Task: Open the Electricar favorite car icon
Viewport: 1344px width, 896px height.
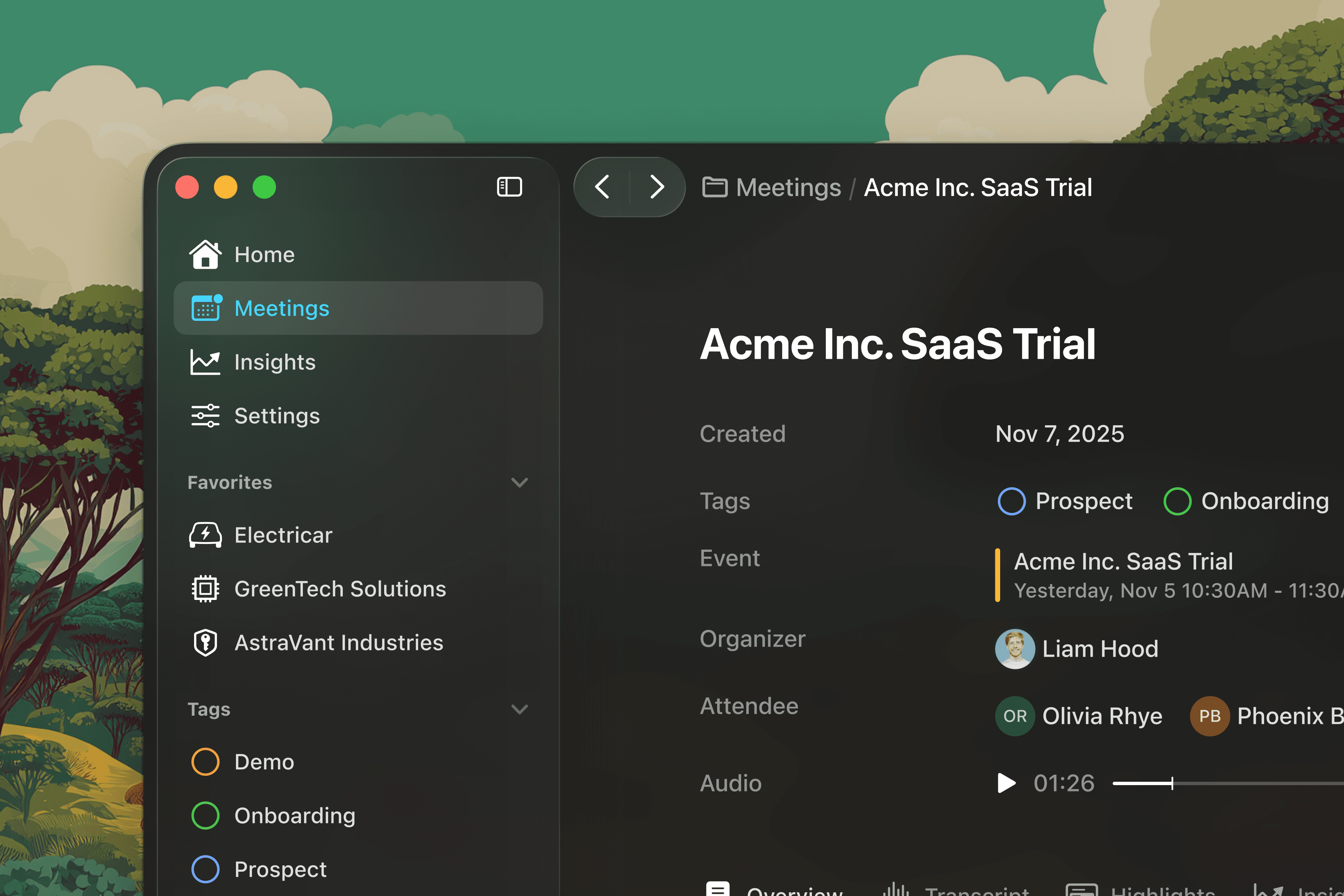Action: tap(205, 535)
